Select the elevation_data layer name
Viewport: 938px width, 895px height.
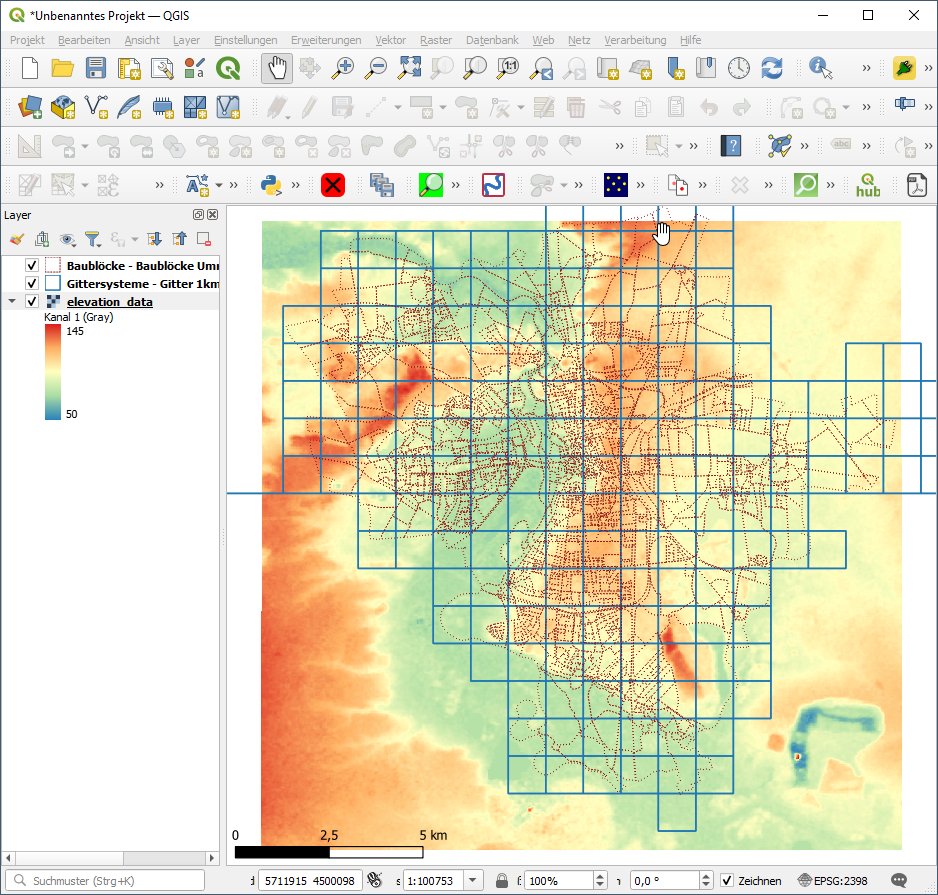click(x=109, y=302)
